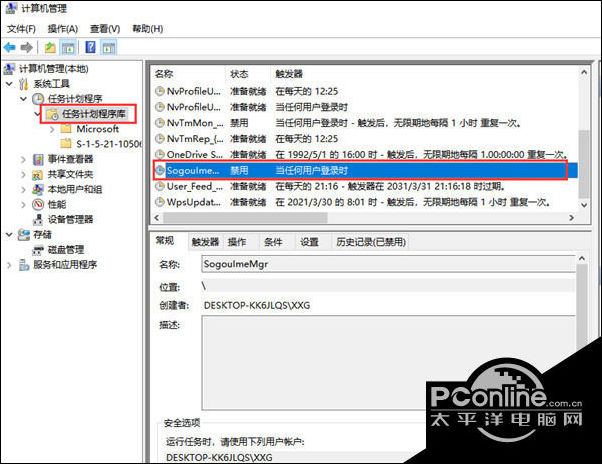The width and height of the screenshot is (602, 464).
Task: Click the 设备管理器 icon
Action: (x=38, y=219)
